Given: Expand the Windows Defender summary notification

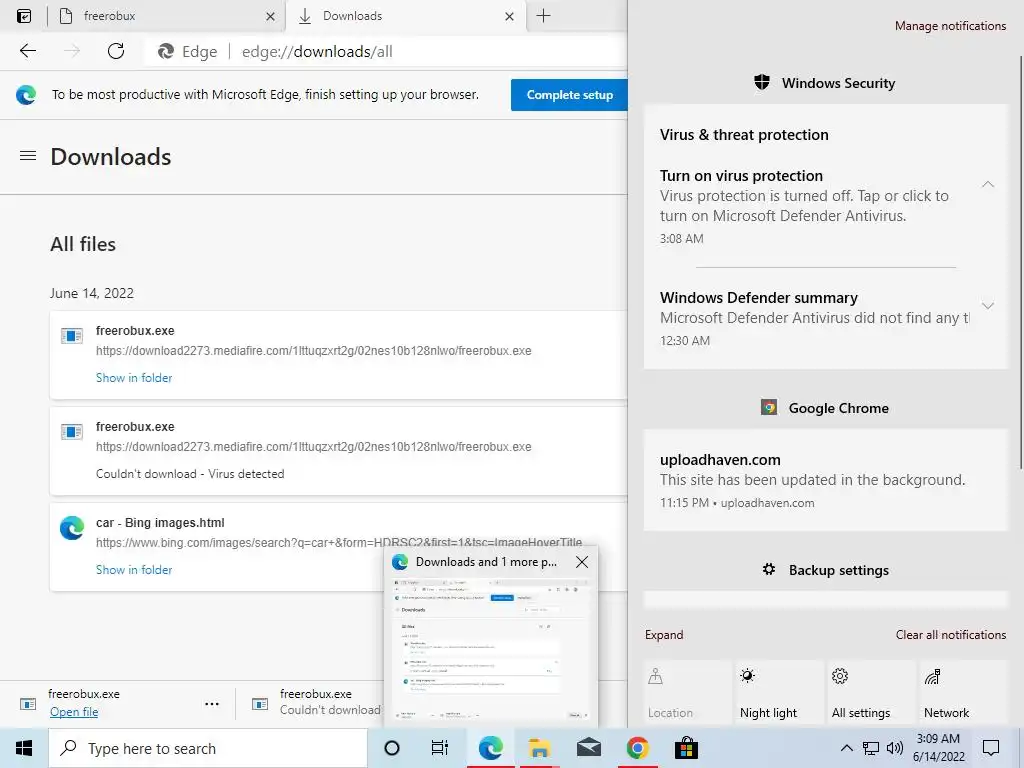Looking at the screenshot, I should click(988, 306).
